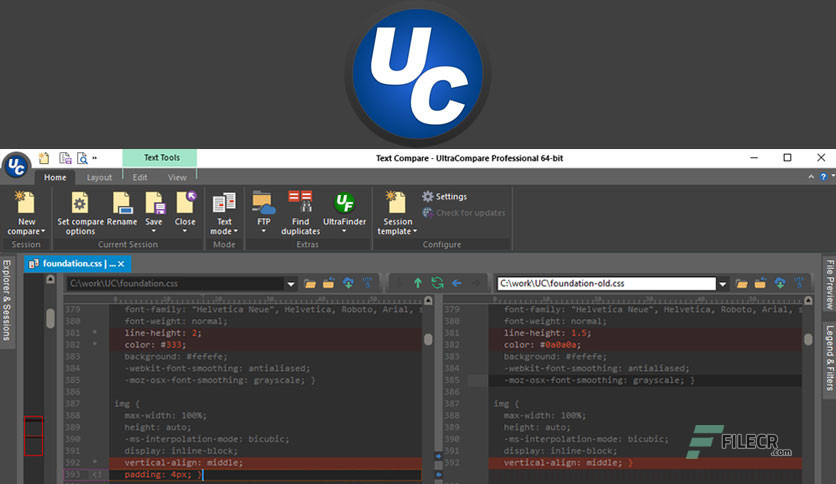Screen dimensions: 836x484
Task: Click the overview map scrollbar thumb
Action: (x=51, y=318)
